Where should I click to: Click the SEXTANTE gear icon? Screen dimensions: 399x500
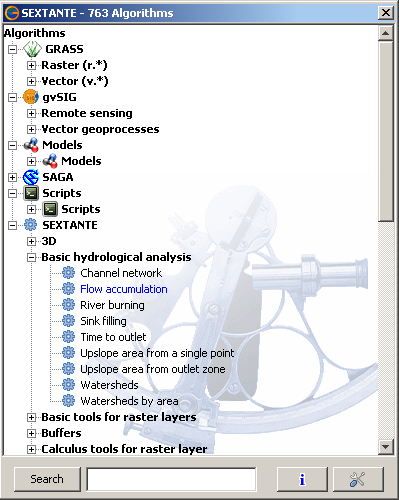31,225
